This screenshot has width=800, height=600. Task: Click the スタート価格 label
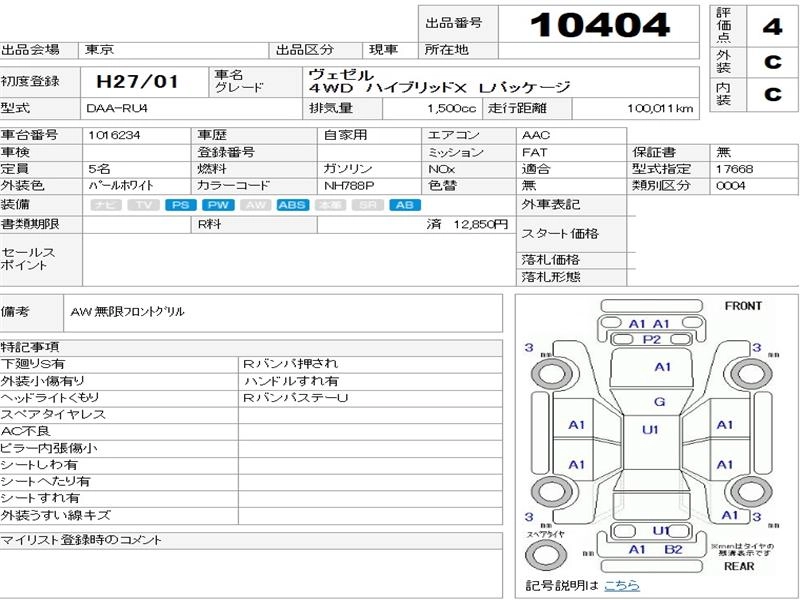point(560,234)
